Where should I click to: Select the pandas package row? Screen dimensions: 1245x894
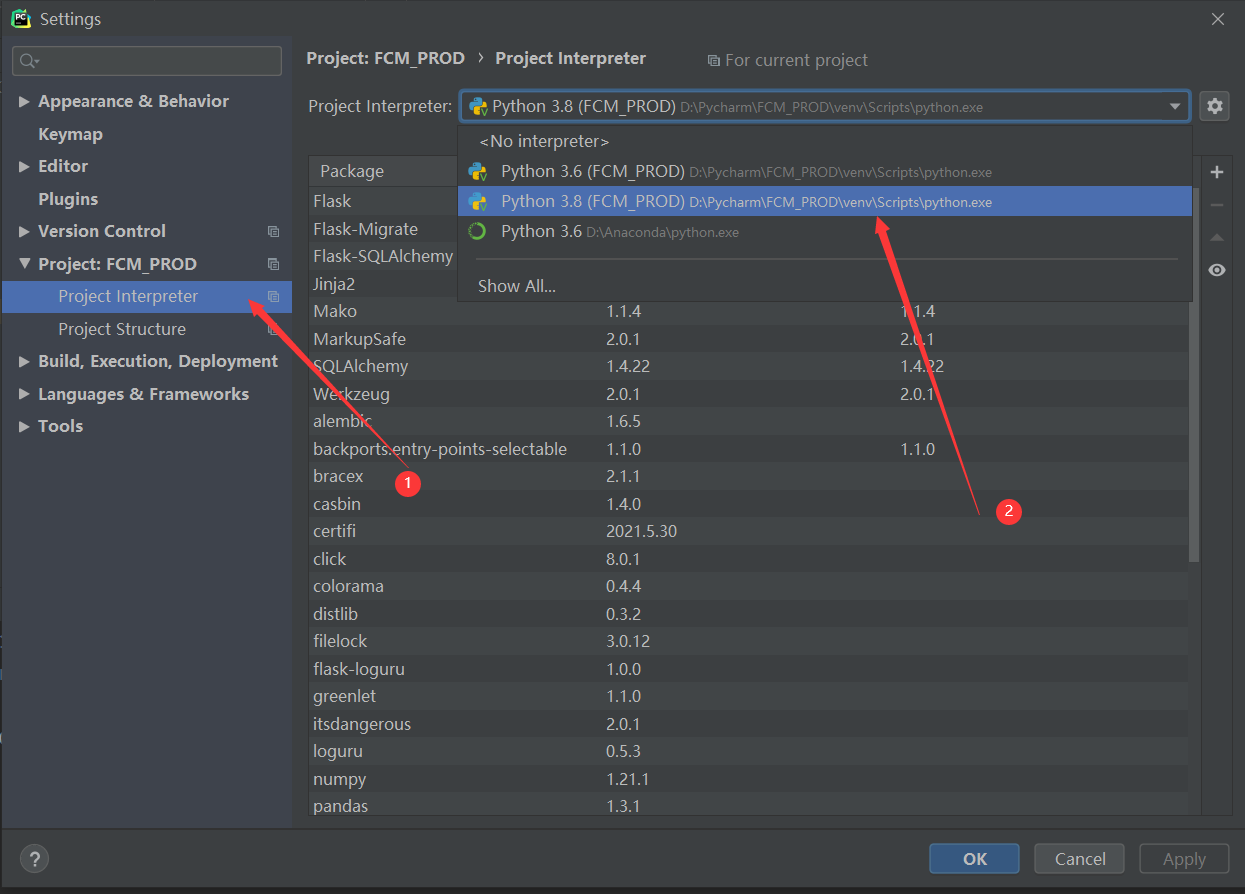tap(748, 806)
